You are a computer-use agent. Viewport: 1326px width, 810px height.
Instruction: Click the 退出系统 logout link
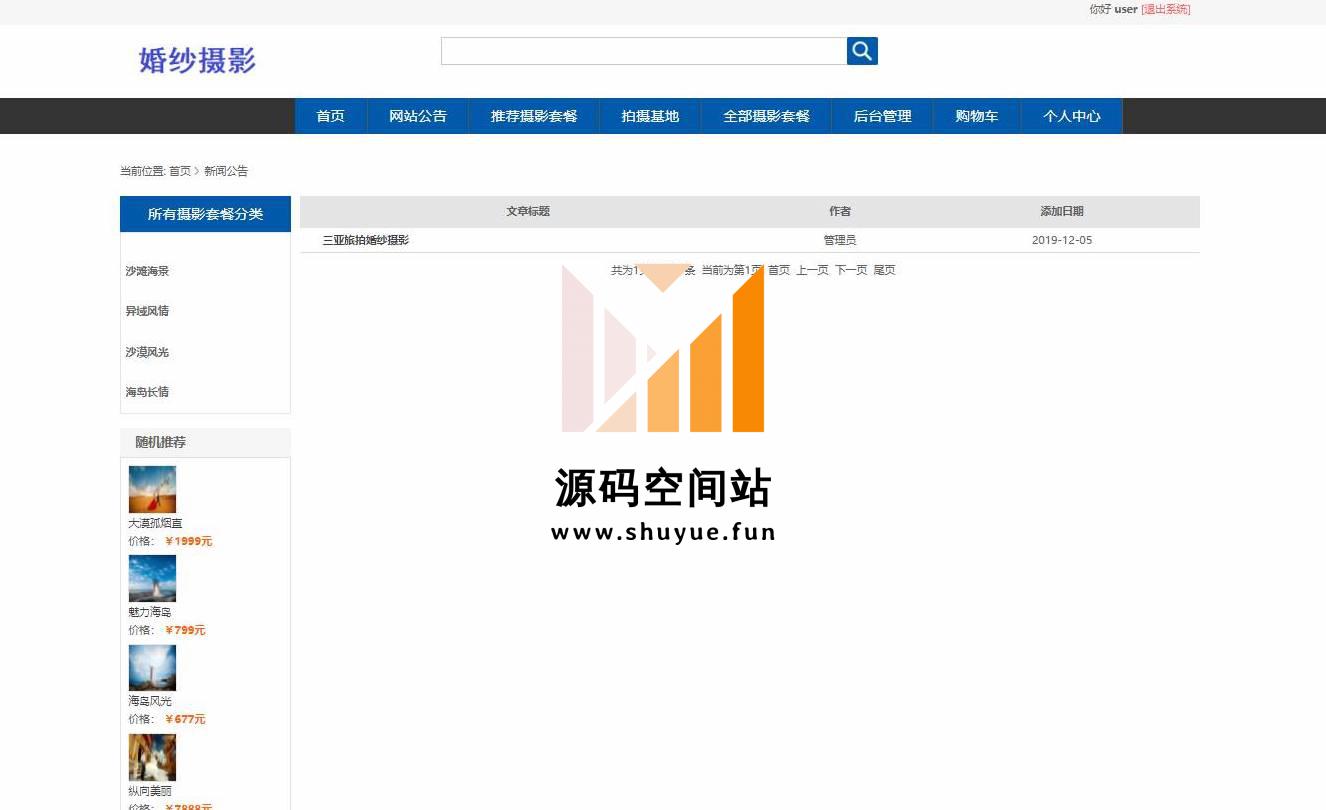coord(1166,9)
